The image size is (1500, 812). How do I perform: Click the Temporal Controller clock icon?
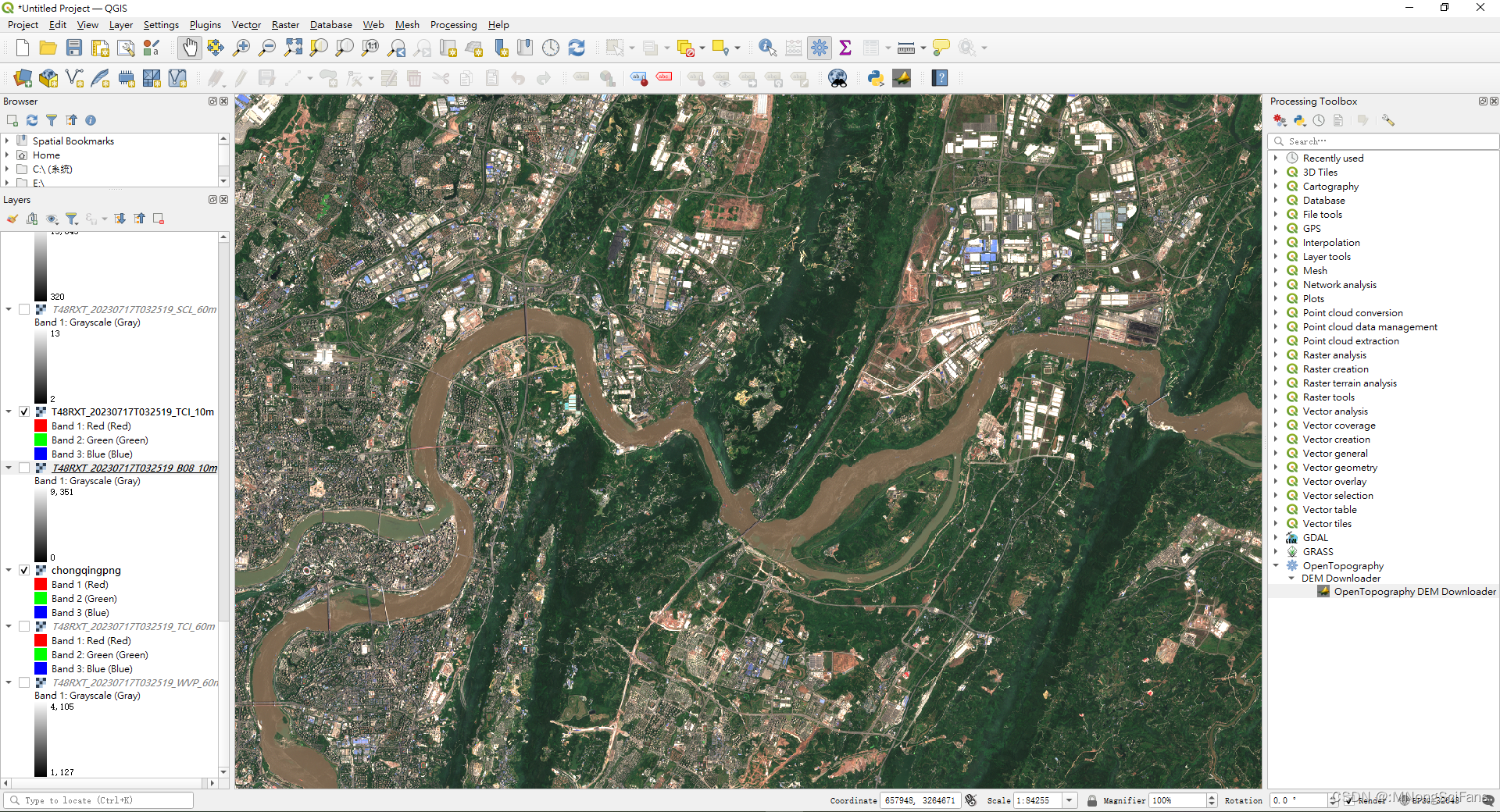[x=551, y=48]
